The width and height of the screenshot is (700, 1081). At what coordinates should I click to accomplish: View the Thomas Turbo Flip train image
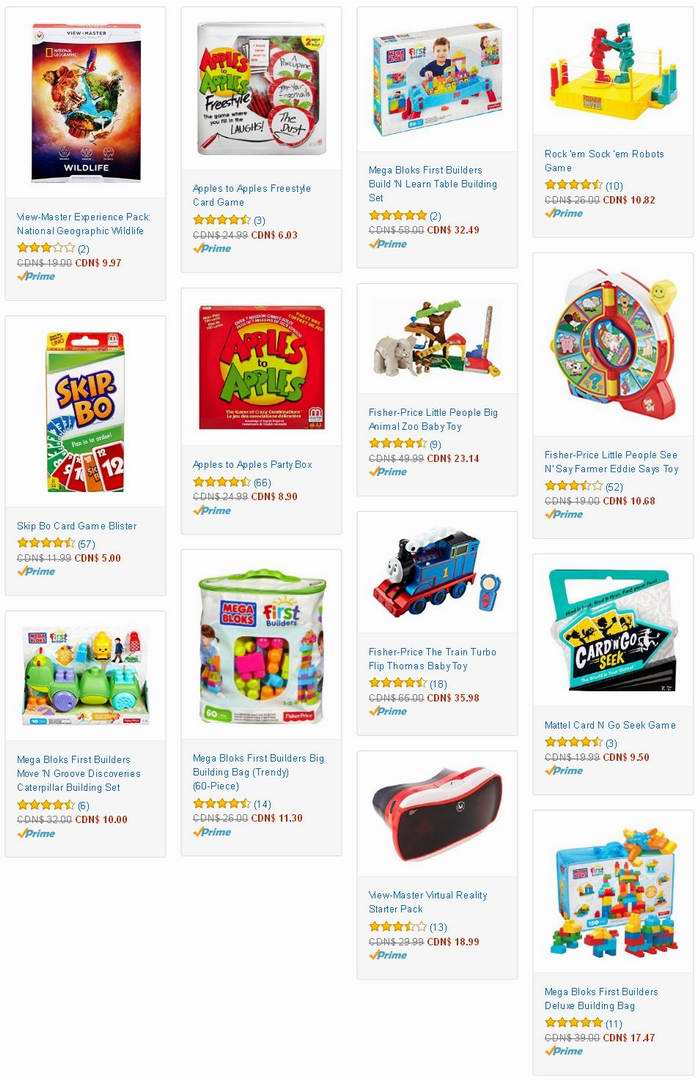(437, 572)
